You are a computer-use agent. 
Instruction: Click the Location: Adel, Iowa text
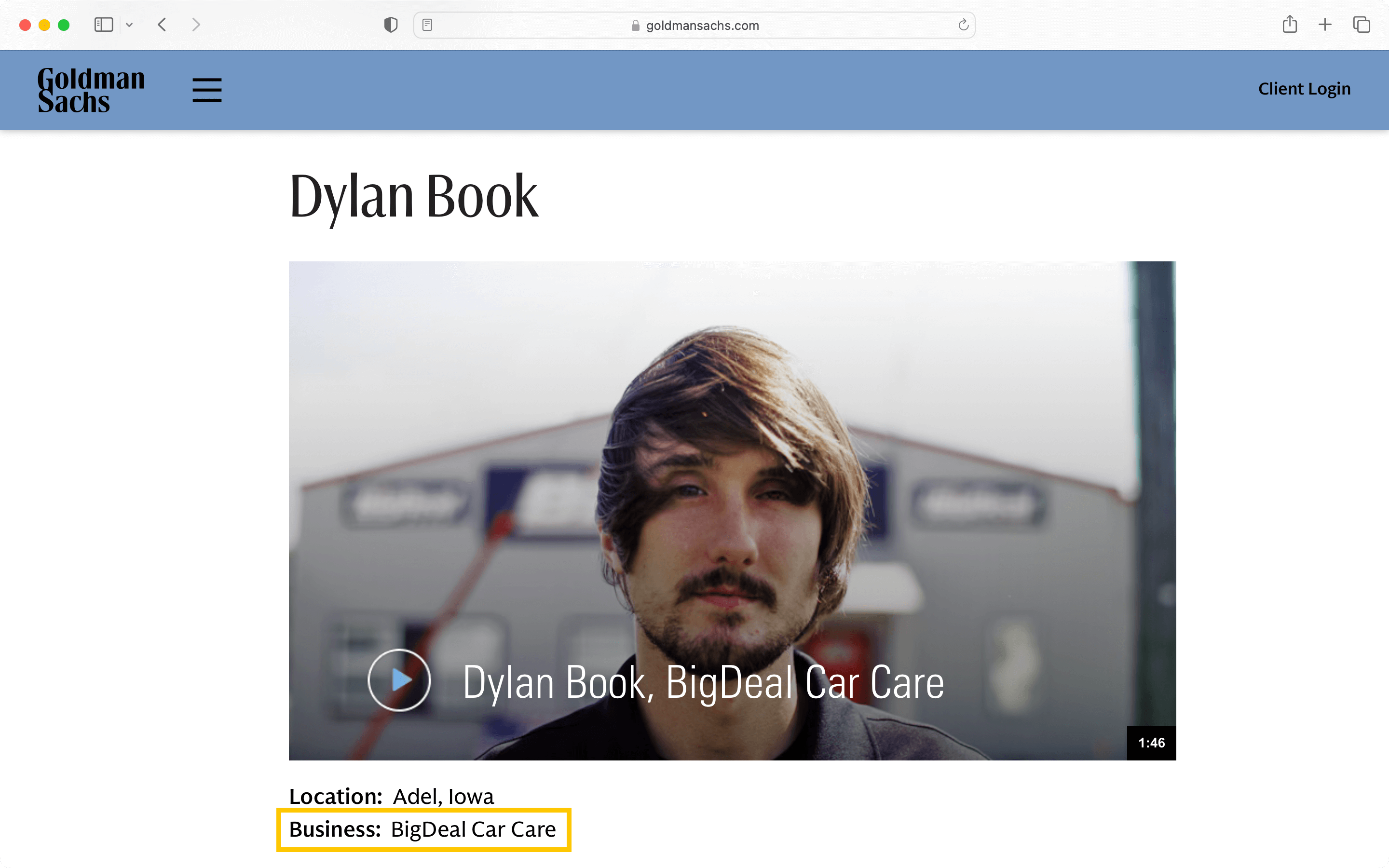[x=392, y=796]
